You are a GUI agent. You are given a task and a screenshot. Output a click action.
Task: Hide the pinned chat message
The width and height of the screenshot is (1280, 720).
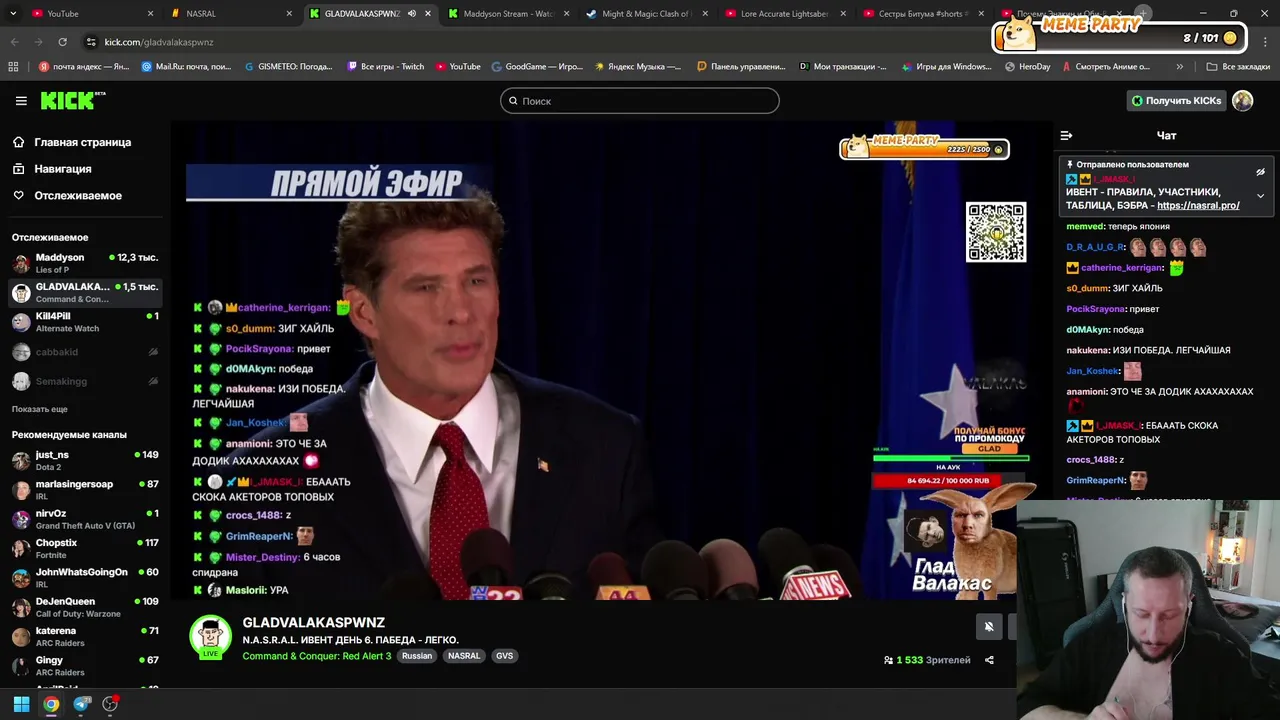tap(1260, 172)
